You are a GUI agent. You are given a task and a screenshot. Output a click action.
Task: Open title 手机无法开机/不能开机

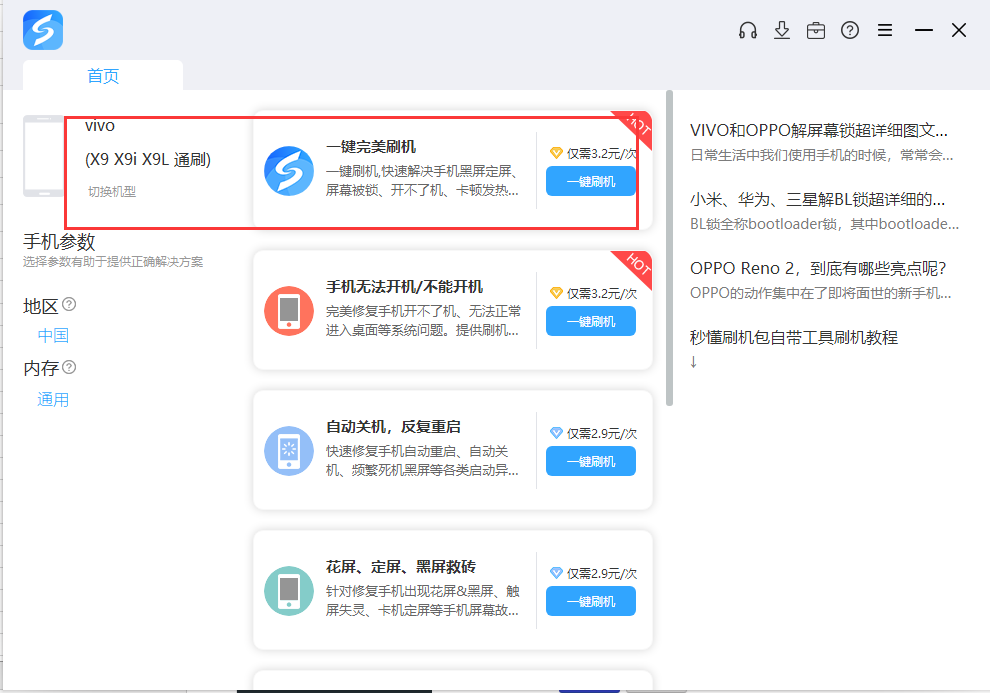click(404, 287)
